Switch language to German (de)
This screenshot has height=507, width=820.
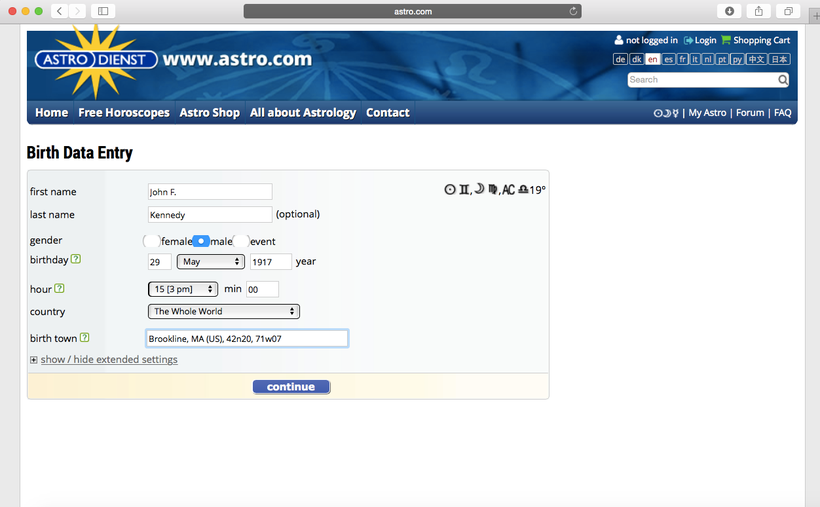coord(620,59)
